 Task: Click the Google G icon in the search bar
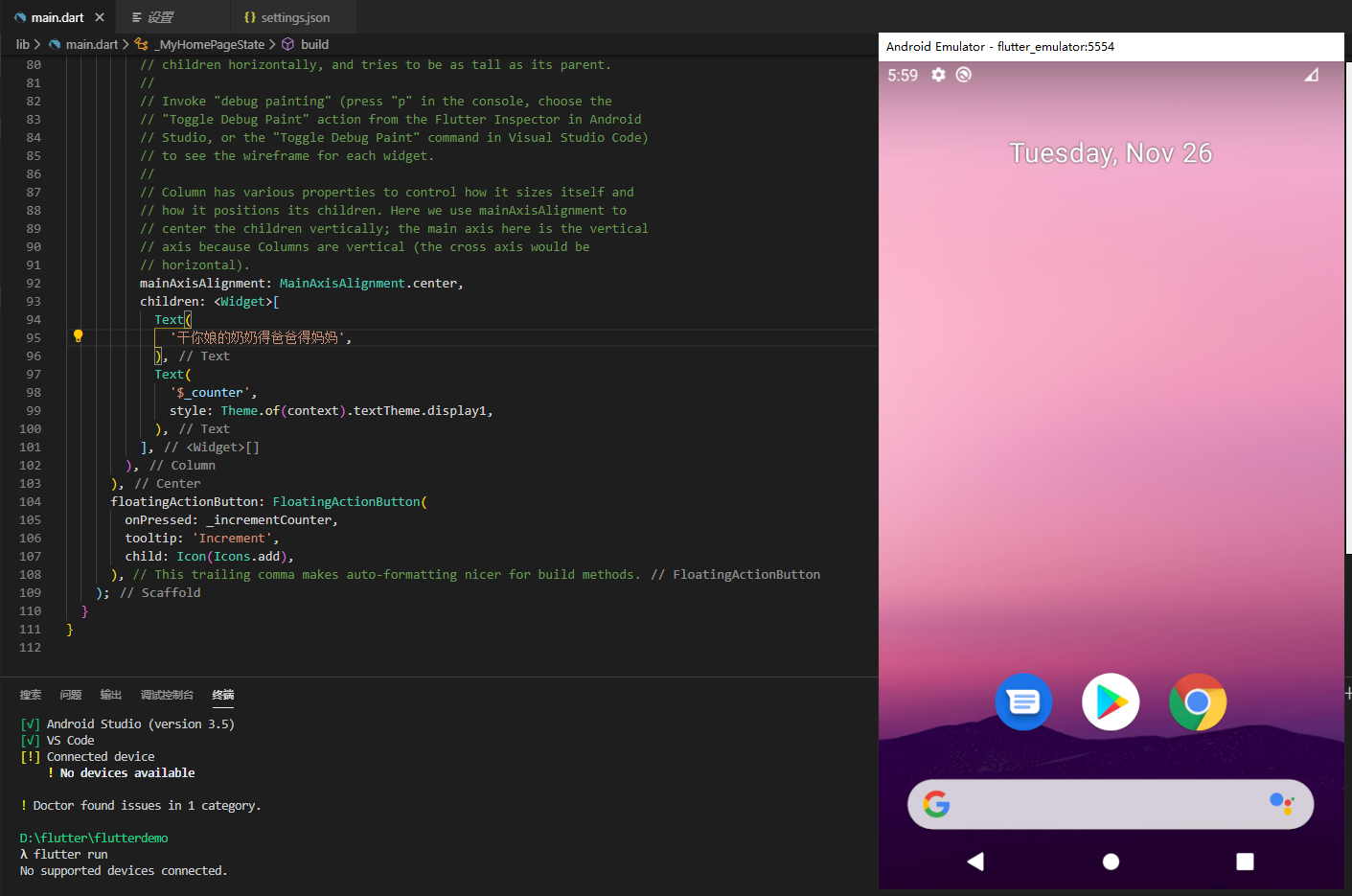click(936, 804)
